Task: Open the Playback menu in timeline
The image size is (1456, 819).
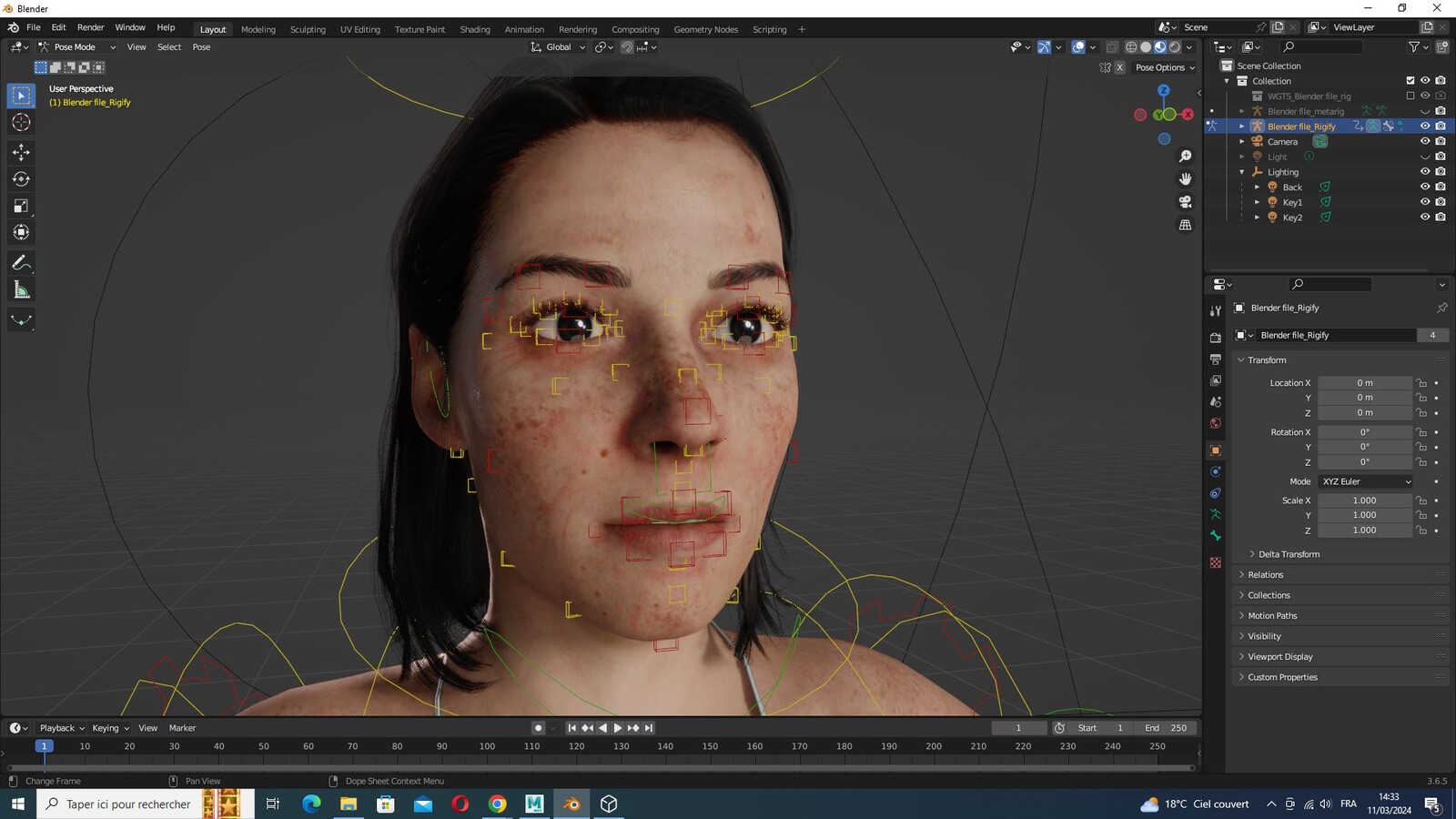Action: [62, 728]
